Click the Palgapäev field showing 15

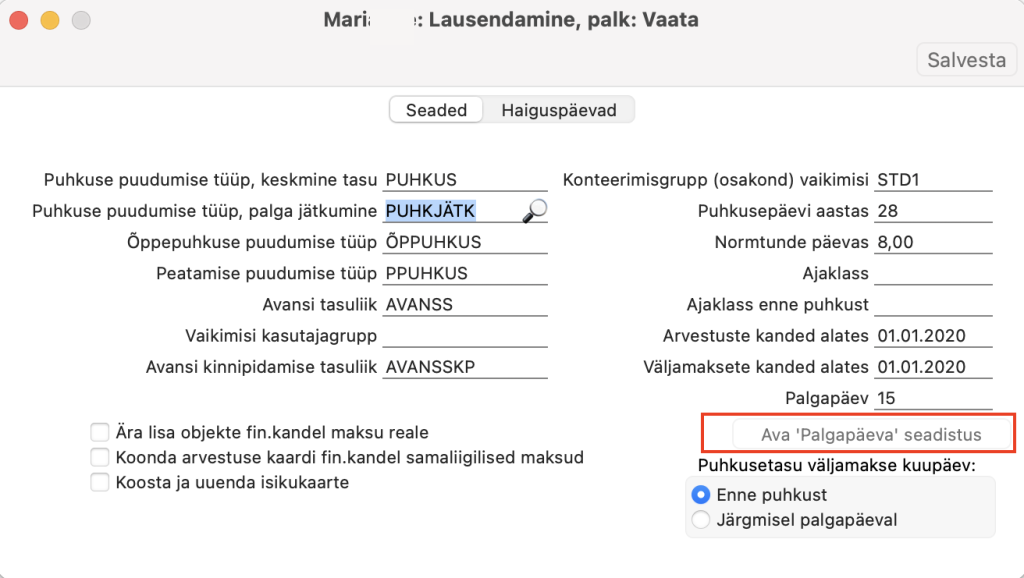tap(932, 398)
